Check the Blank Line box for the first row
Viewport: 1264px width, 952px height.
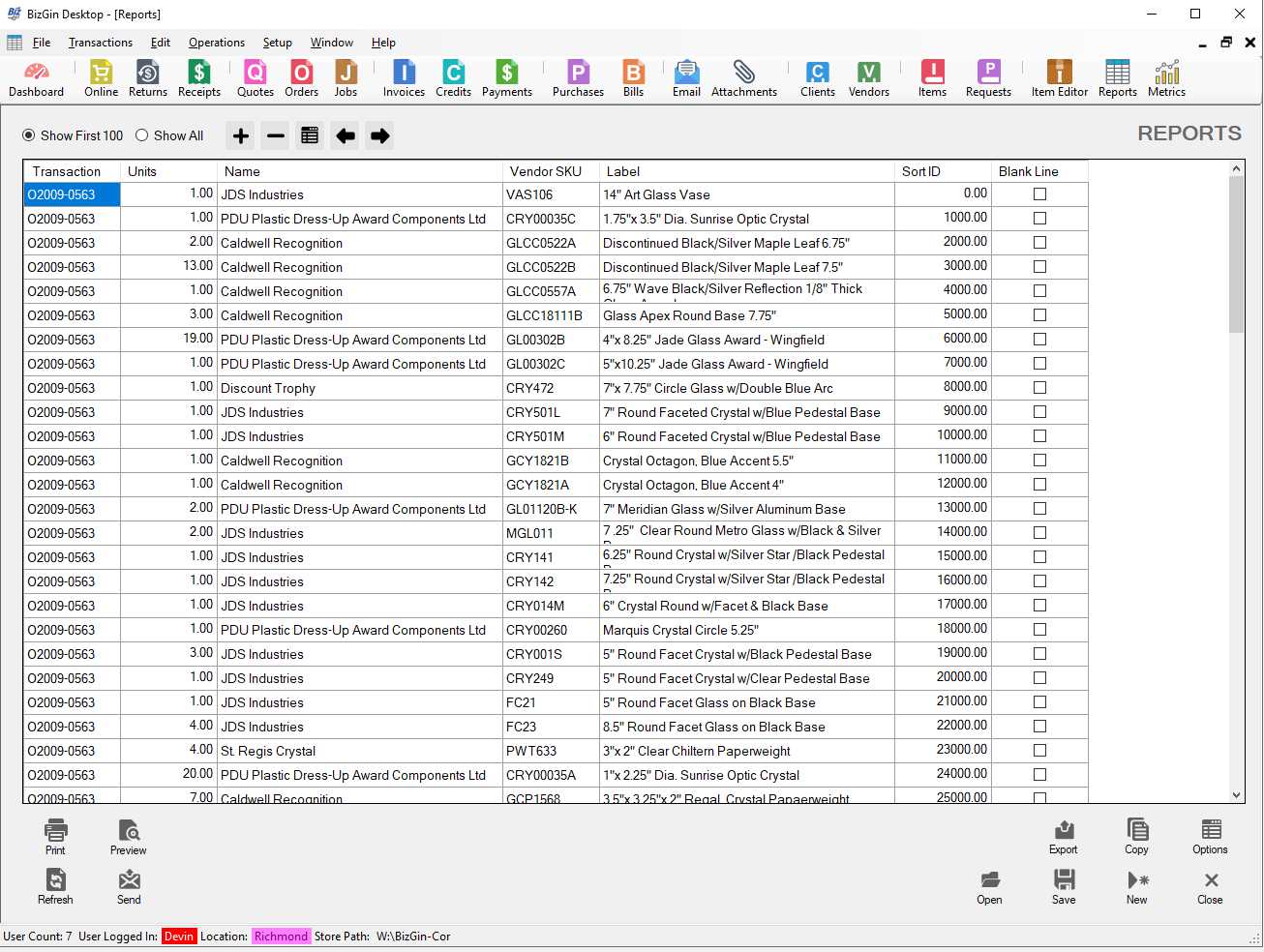[1039, 193]
